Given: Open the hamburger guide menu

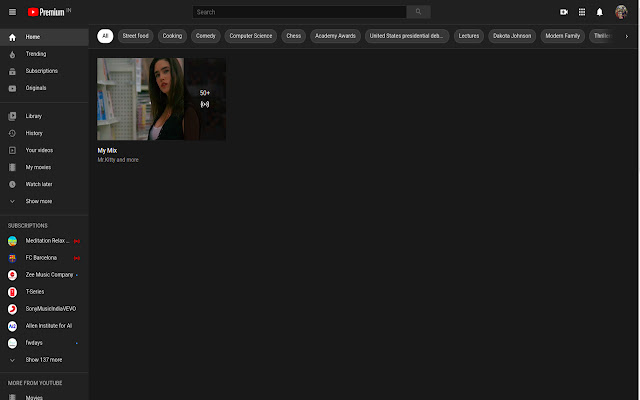Looking at the screenshot, I should pyautogui.click(x=12, y=12).
